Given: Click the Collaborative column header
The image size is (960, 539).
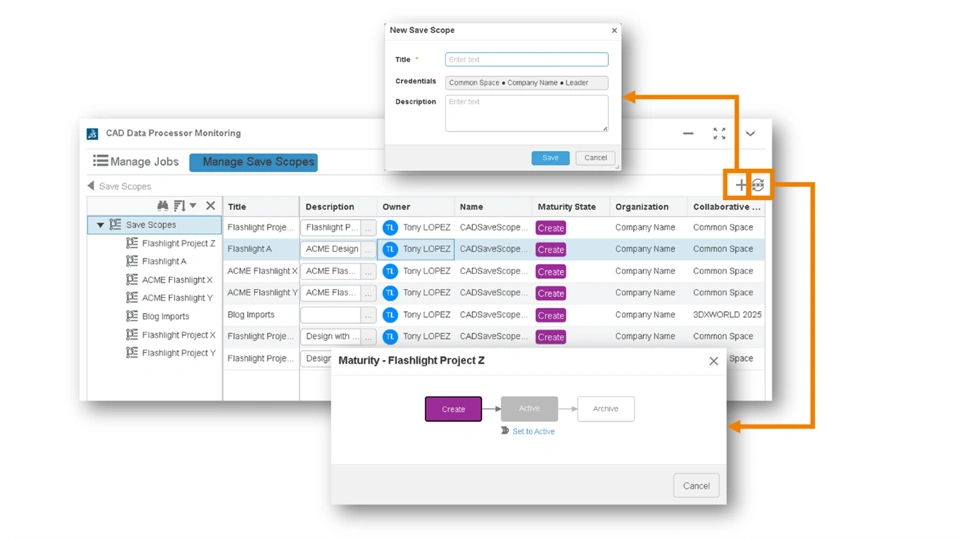Looking at the screenshot, I should [727, 207].
